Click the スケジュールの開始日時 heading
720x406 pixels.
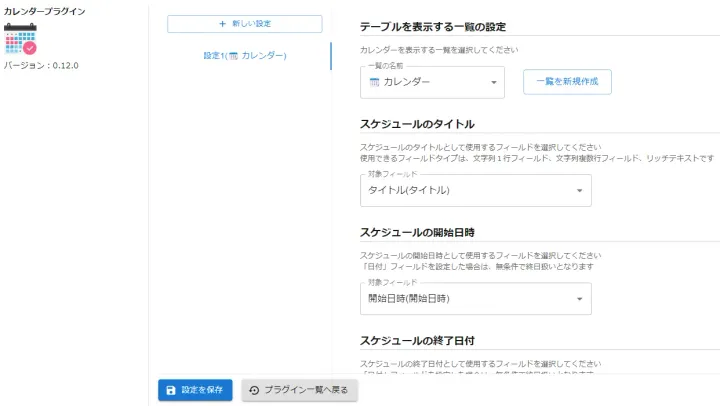(x=417, y=232)
